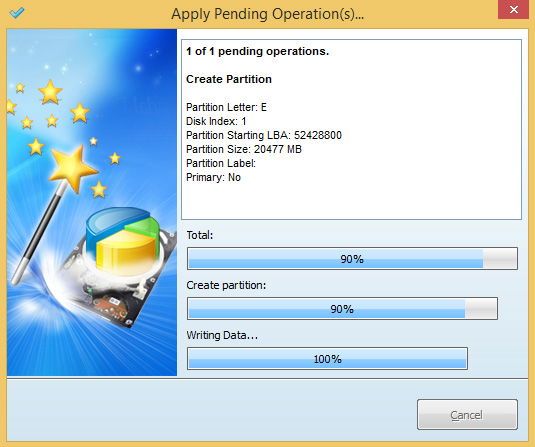Click the Total label
Viewport: 535px width, 447px height.
[x=200, y=235]
